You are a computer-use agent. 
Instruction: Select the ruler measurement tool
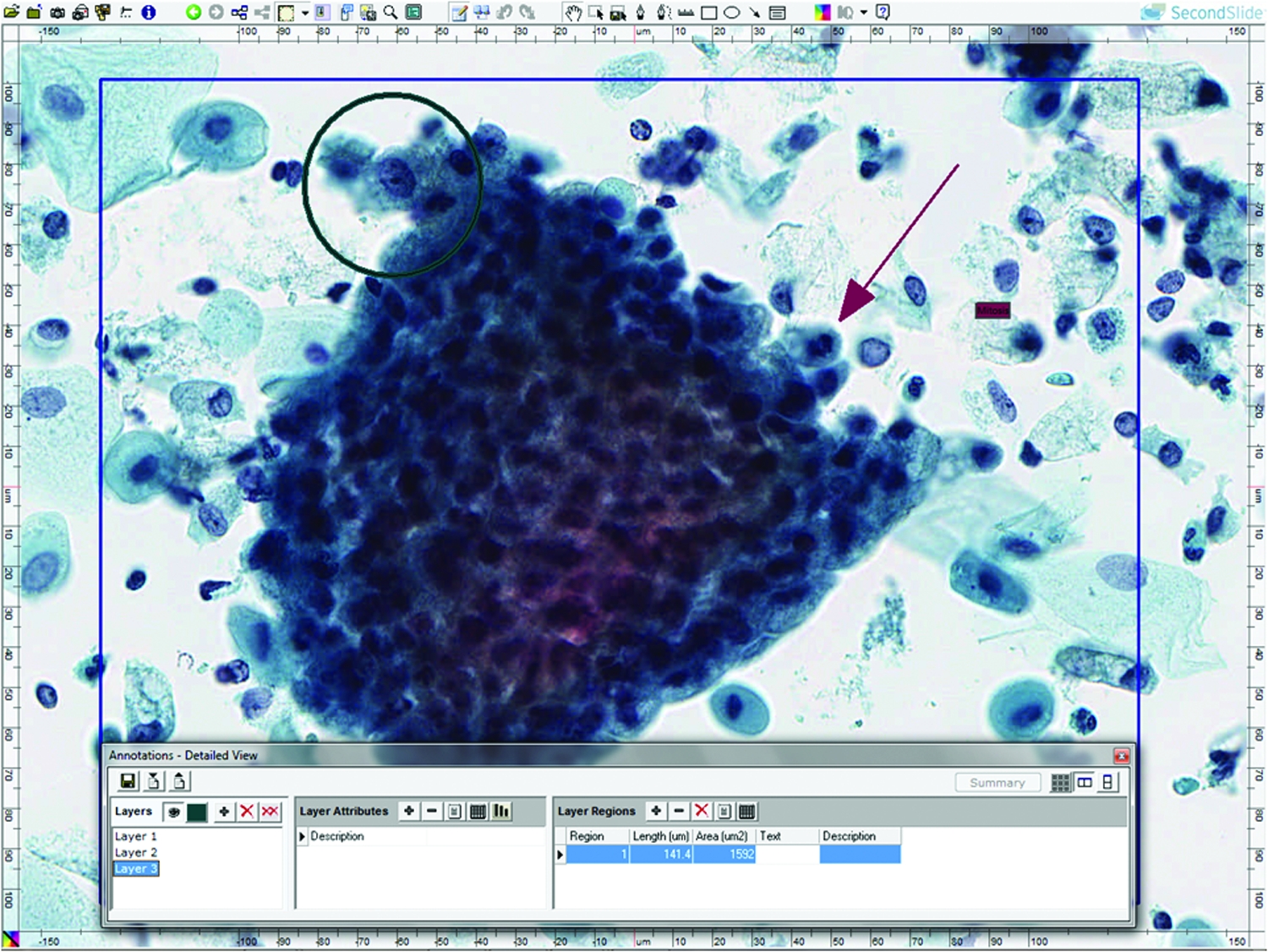[x=686, y=13]
